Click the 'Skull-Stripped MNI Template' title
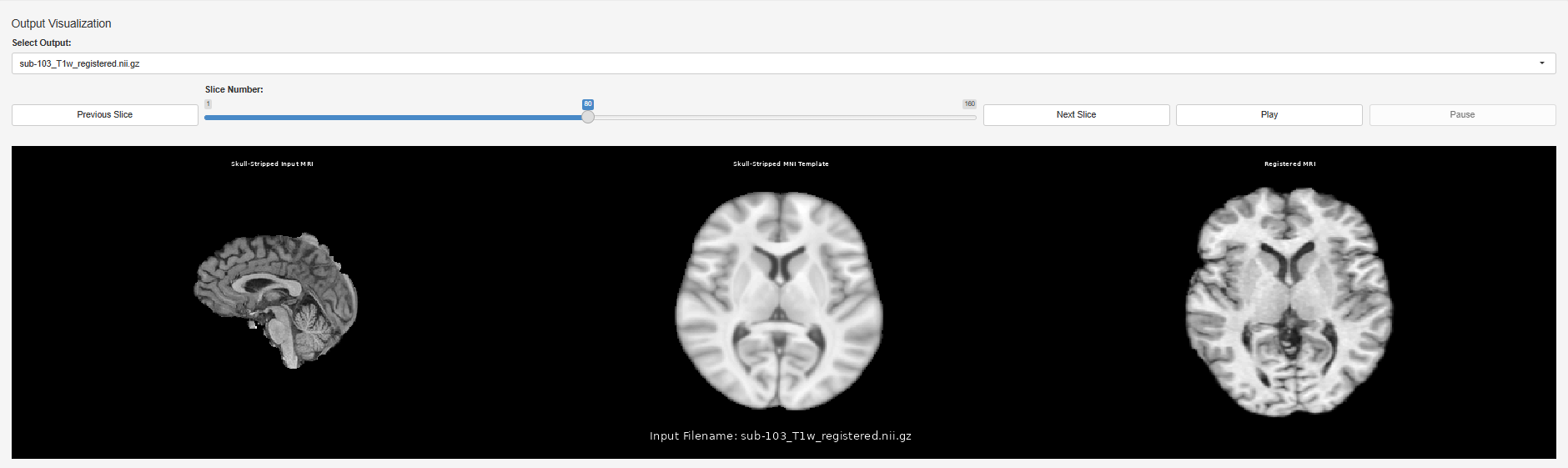This screenshot has height=468, width=1568. [x=781, y=164]
